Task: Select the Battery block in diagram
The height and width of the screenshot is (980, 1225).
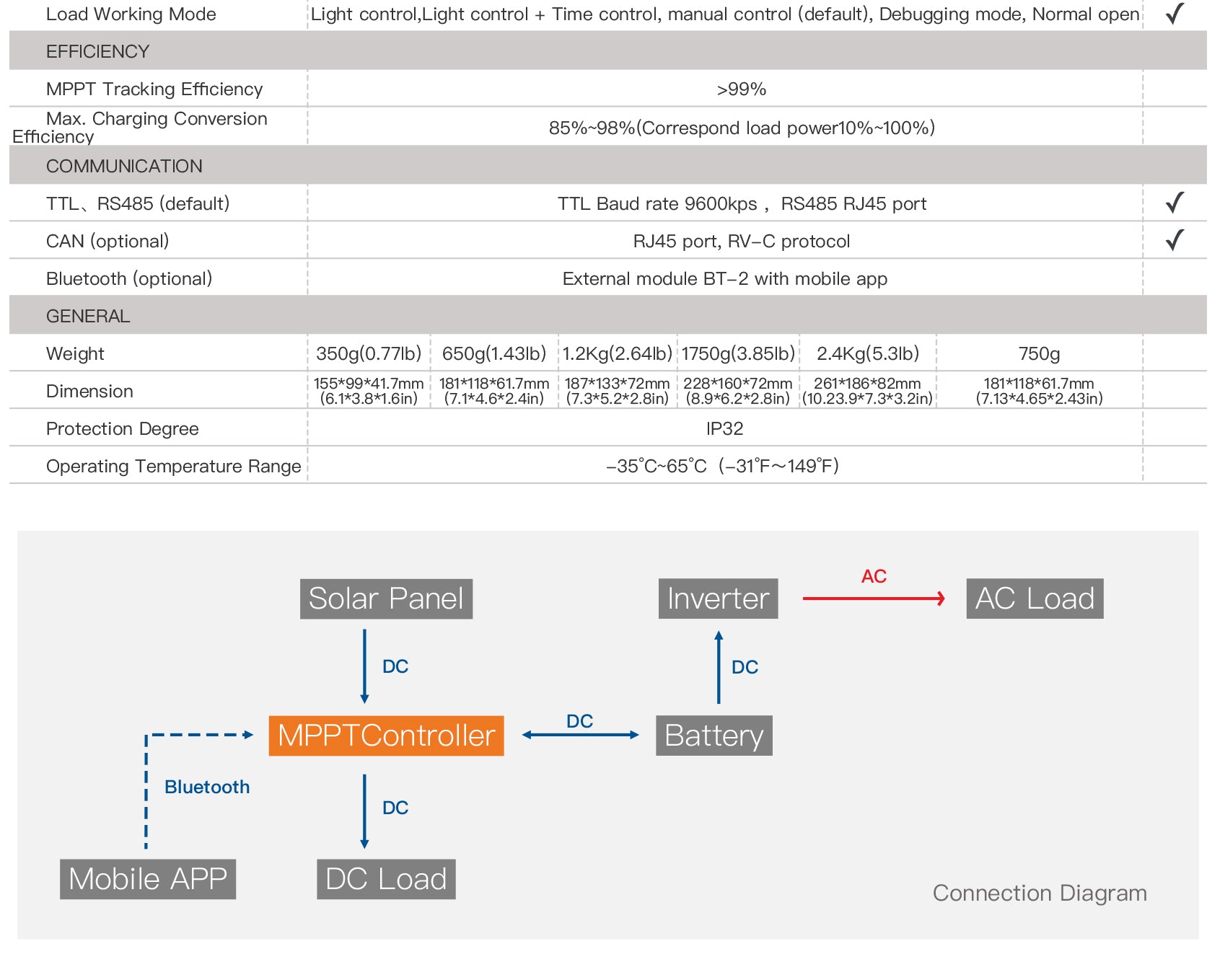Action: [714, 736]
